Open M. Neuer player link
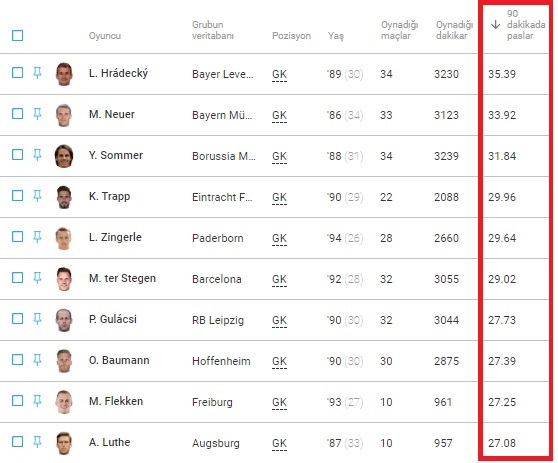The image size is (558, 463). click(x=112, y=114)
